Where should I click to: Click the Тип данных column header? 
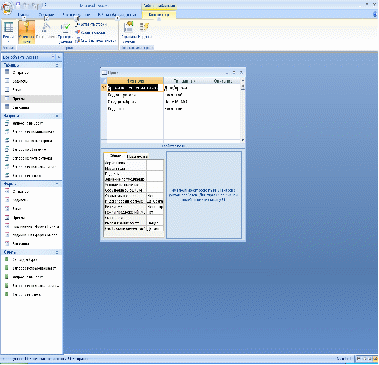pyautogui.click(x=184, y=81)
